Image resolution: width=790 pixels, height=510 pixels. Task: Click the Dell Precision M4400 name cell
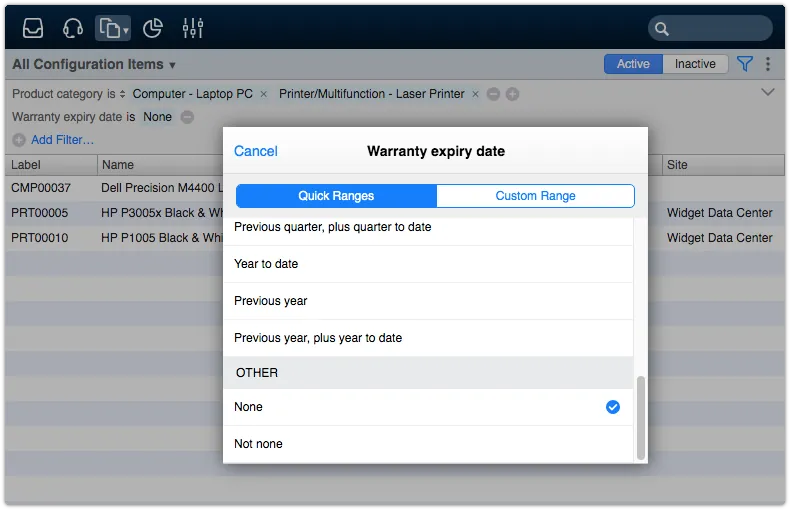click(162, 188)
